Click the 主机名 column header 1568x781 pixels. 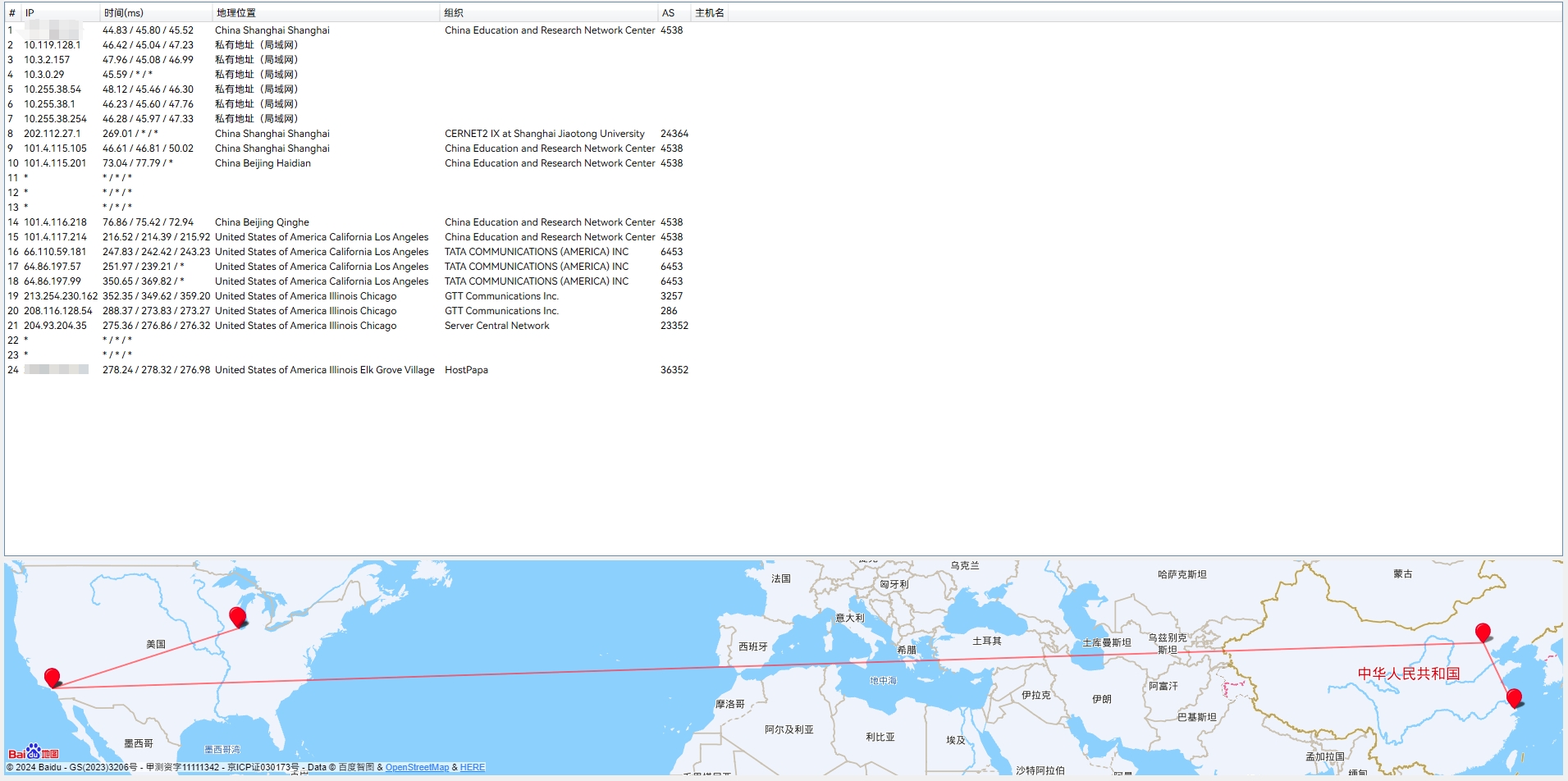(710, 13)
